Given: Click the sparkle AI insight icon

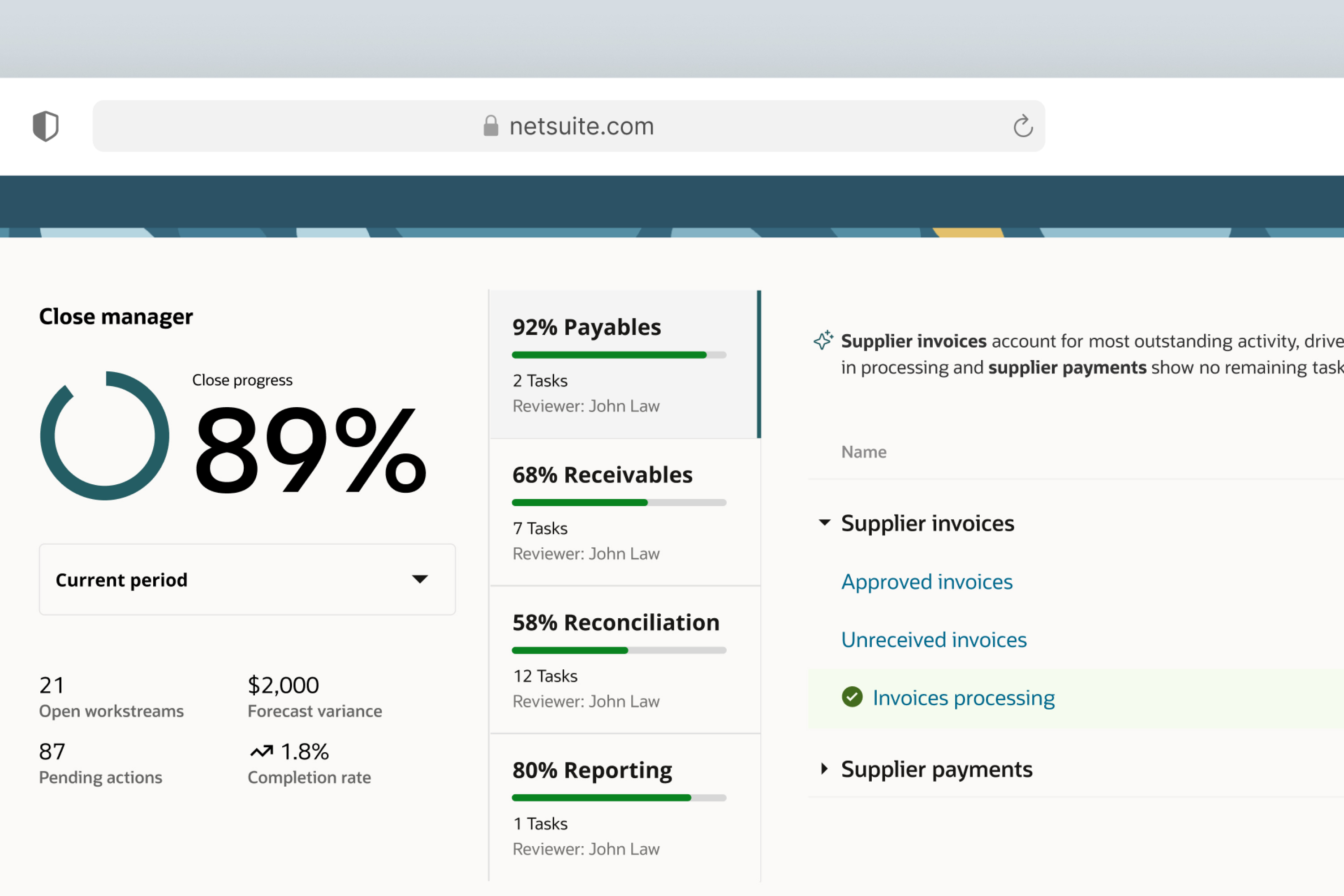Looking at the screenshot, I should pyautogui.click(x=825, y=340).
